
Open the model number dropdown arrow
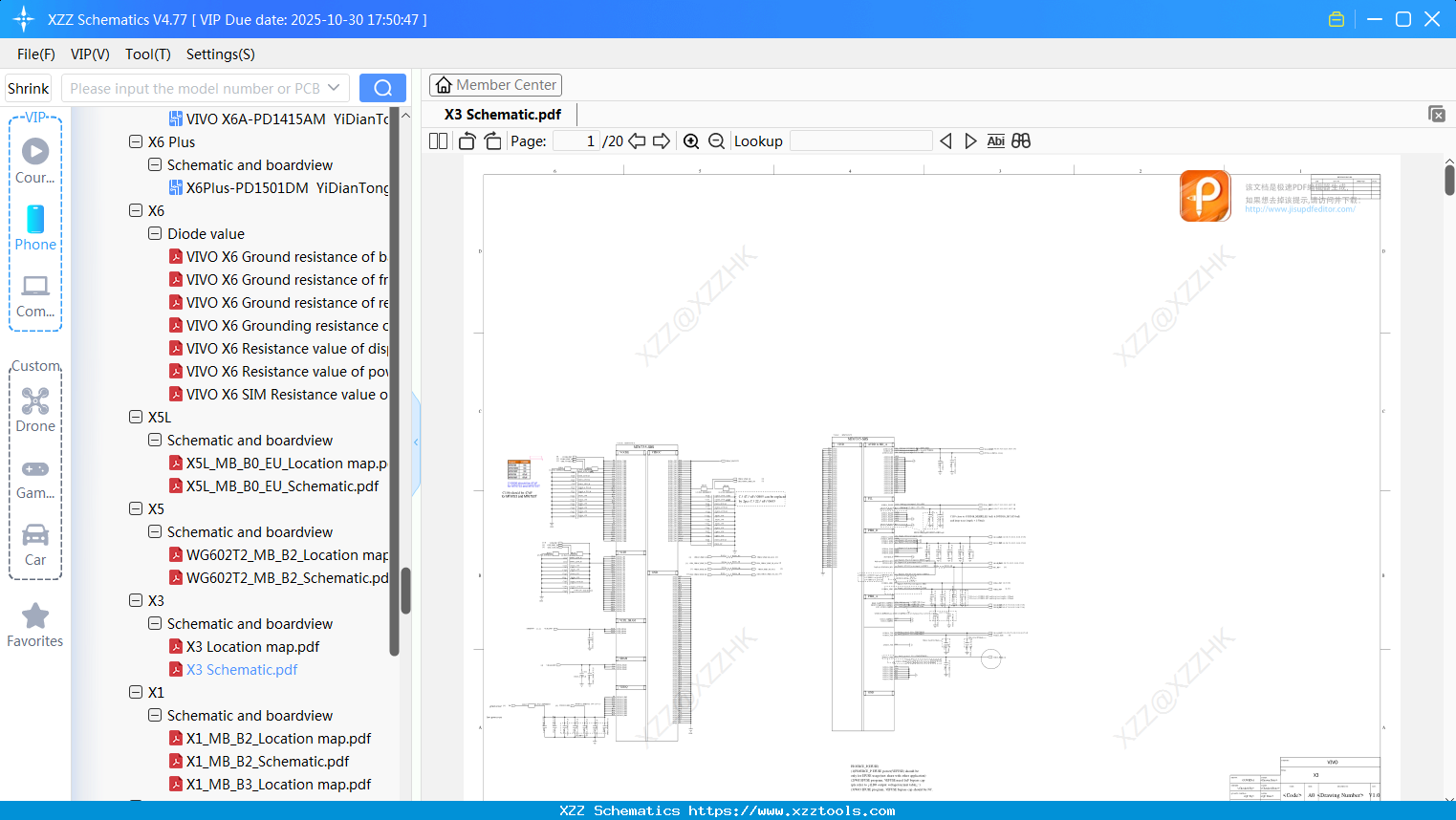(334, 88)
